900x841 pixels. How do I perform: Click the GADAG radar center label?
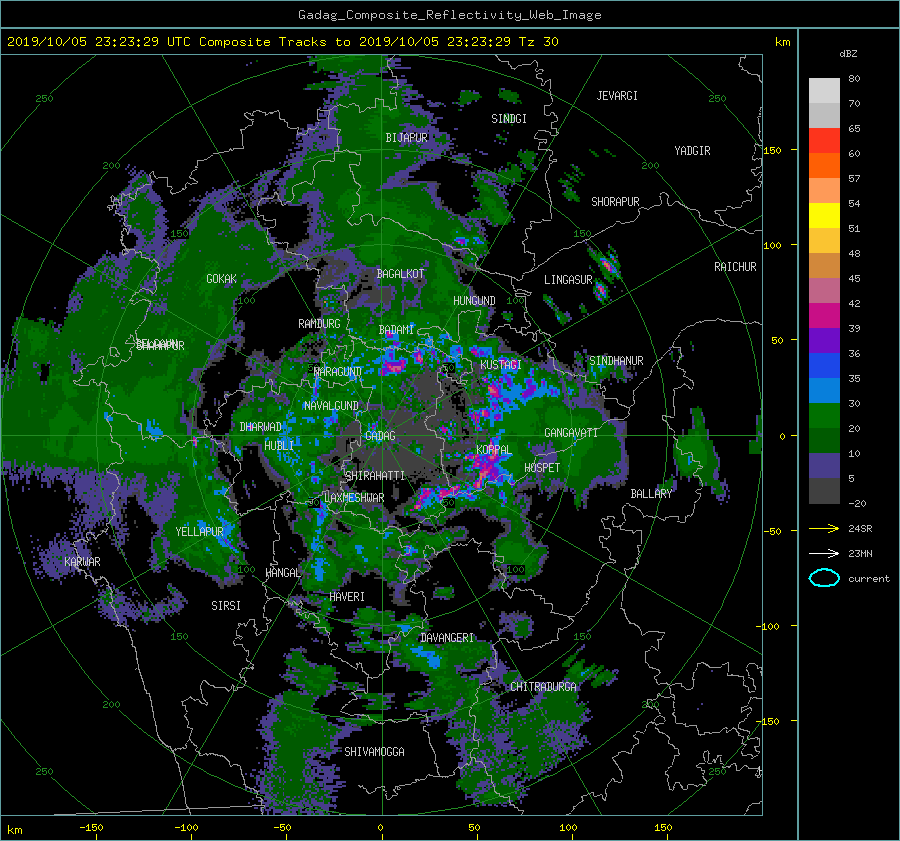380,436
